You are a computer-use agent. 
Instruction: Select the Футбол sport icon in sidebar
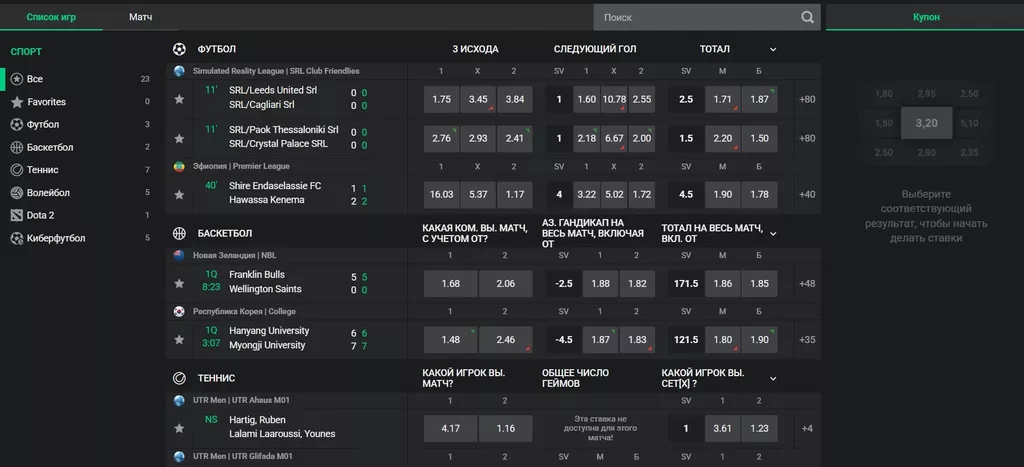(x=16, y=125)
